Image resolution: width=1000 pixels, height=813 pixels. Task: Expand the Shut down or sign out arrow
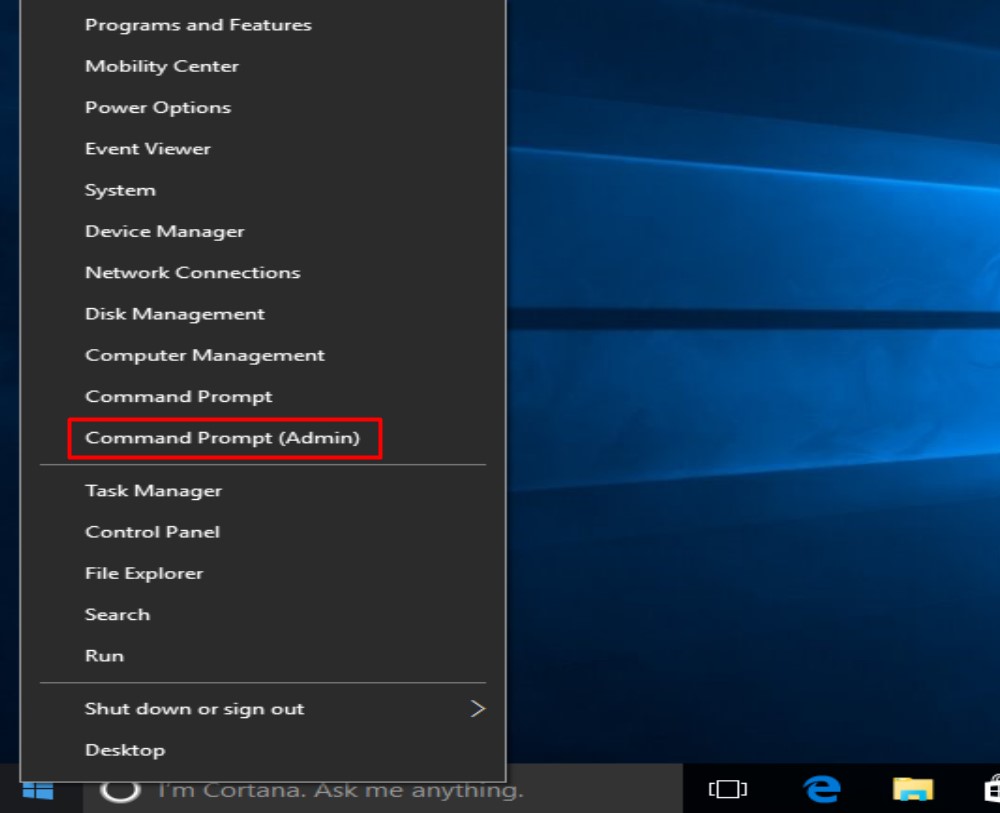[477, 709]
